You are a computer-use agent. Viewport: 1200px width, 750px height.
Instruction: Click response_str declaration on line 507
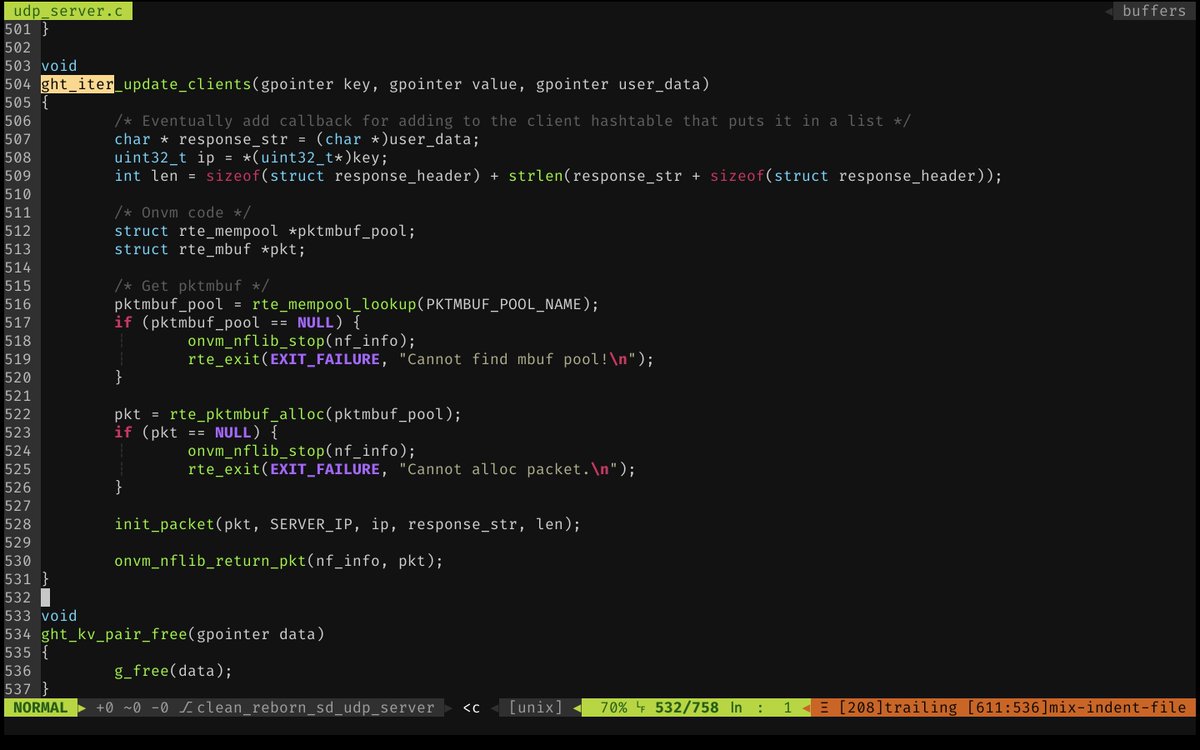[297, 139]
